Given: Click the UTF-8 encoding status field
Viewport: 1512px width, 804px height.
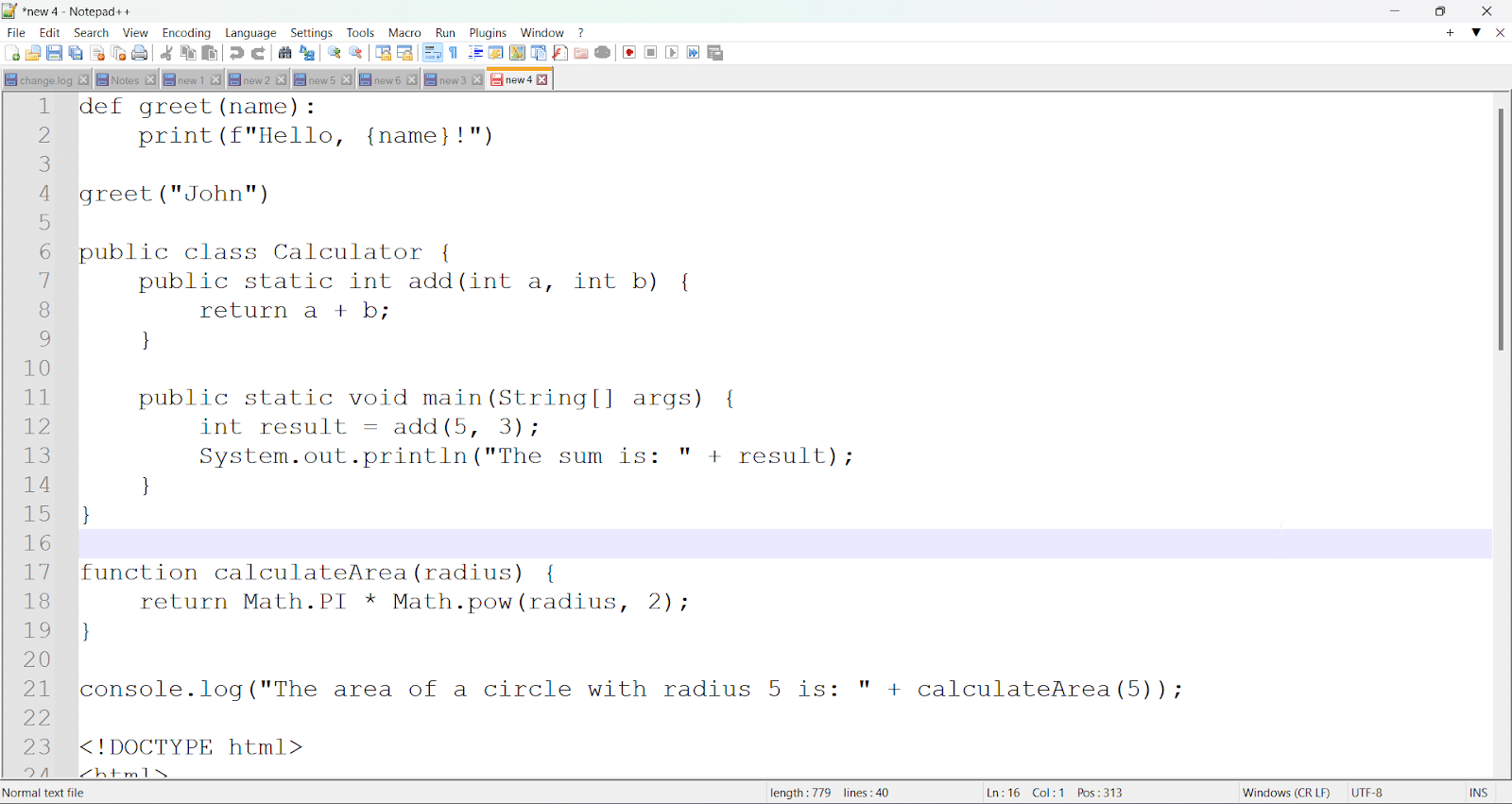Looking at the screenshot, I should click(1366, 793).
